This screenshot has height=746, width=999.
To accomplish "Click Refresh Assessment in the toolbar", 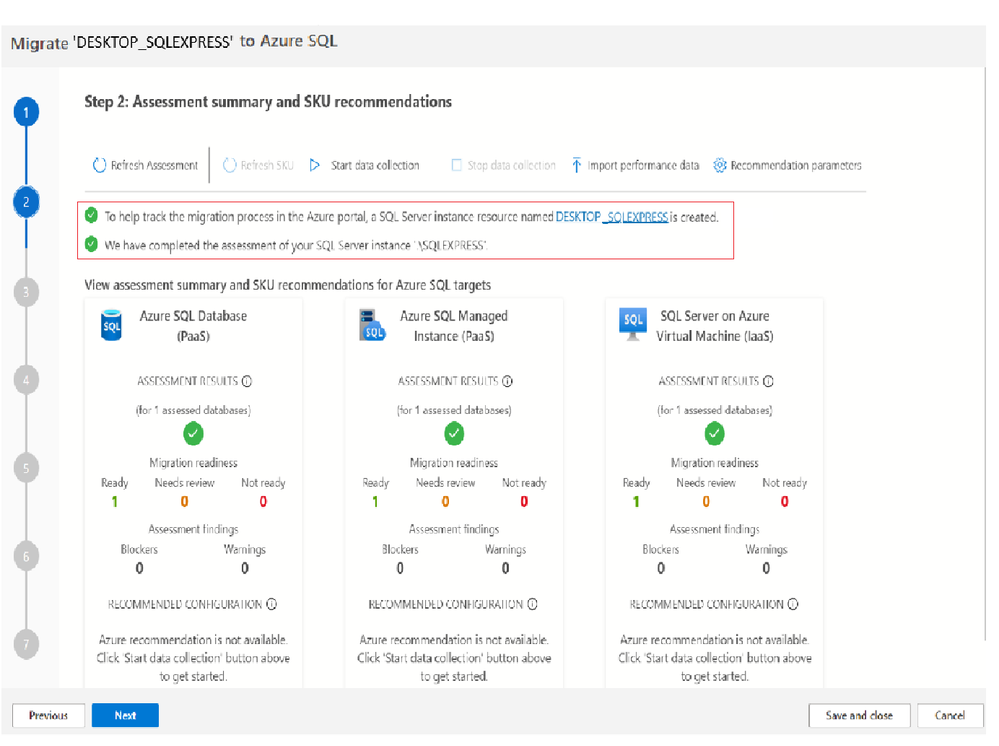I will point(145,166).
